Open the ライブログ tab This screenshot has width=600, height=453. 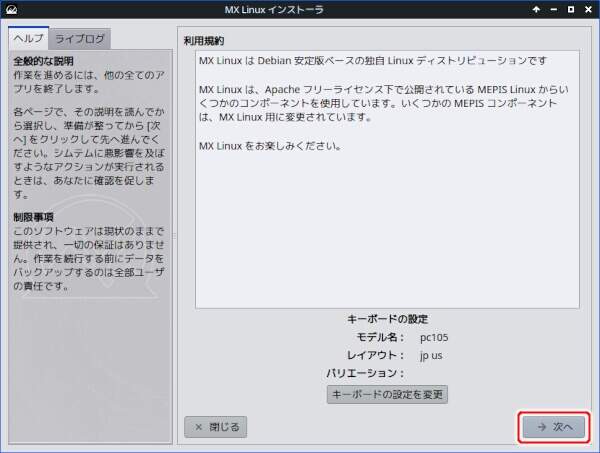point(80,38)
